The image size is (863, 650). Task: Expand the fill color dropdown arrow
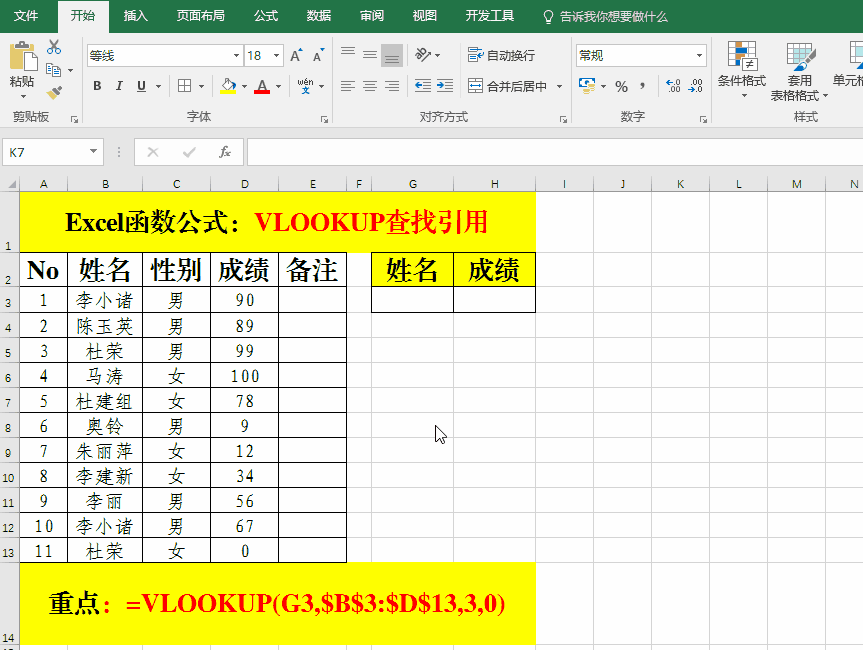pyautogui.click(x=244, y=86)
